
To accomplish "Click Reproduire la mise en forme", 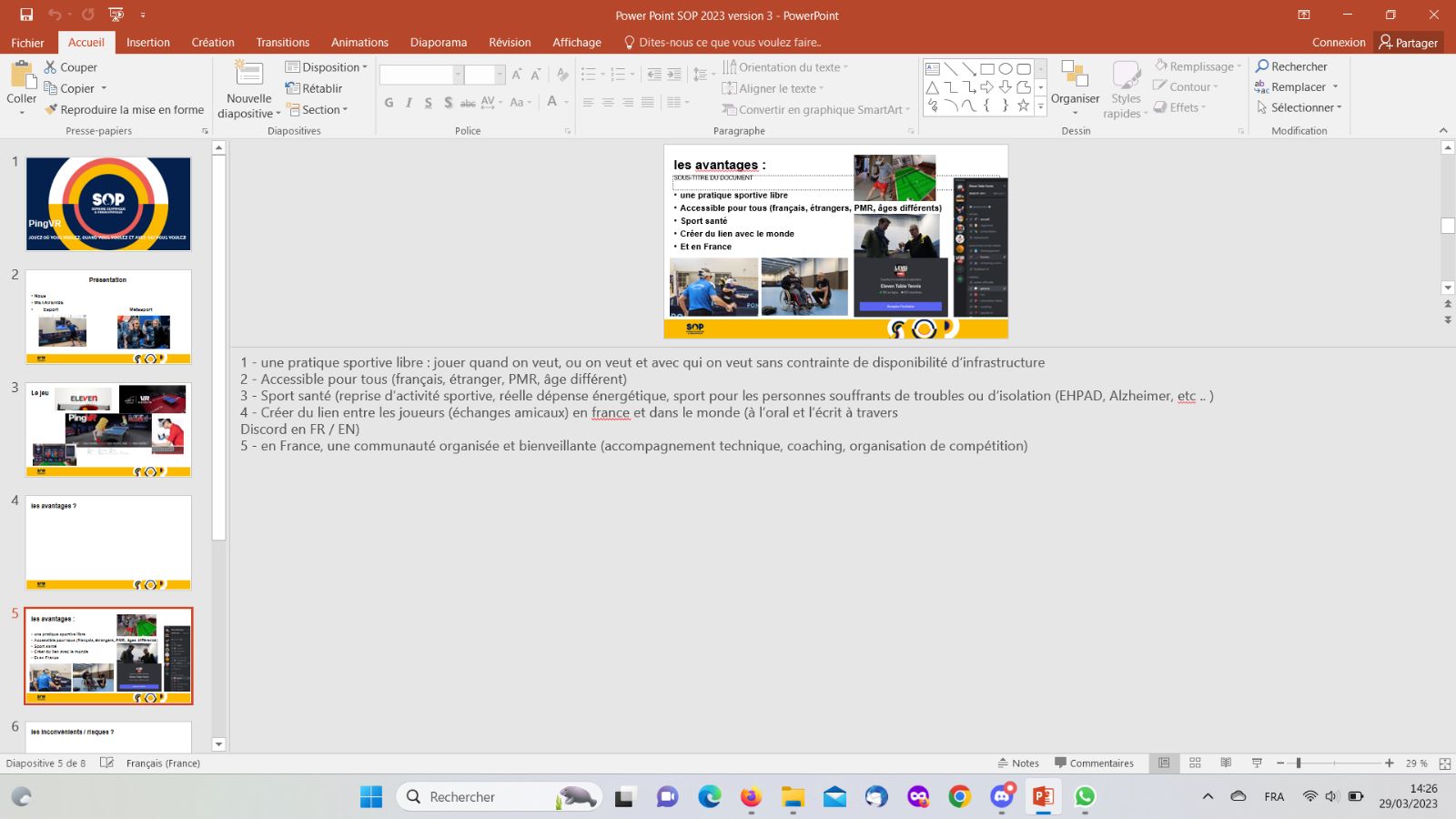I will (x=124, y=110).
